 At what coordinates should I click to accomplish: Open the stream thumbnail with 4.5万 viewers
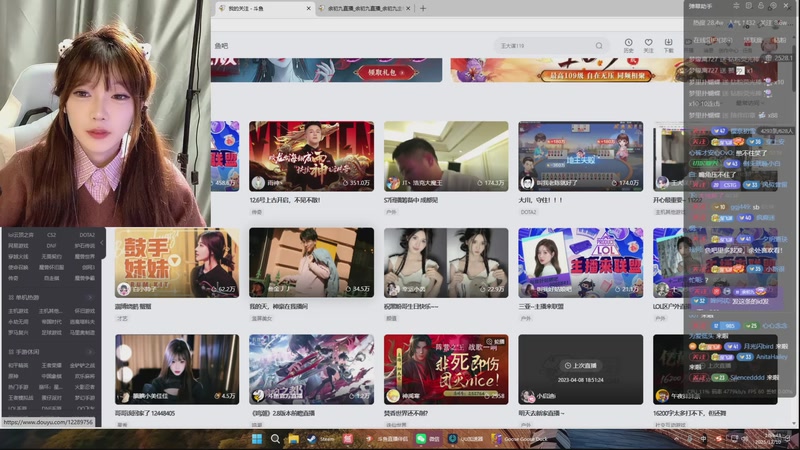(x=177, y=369)
